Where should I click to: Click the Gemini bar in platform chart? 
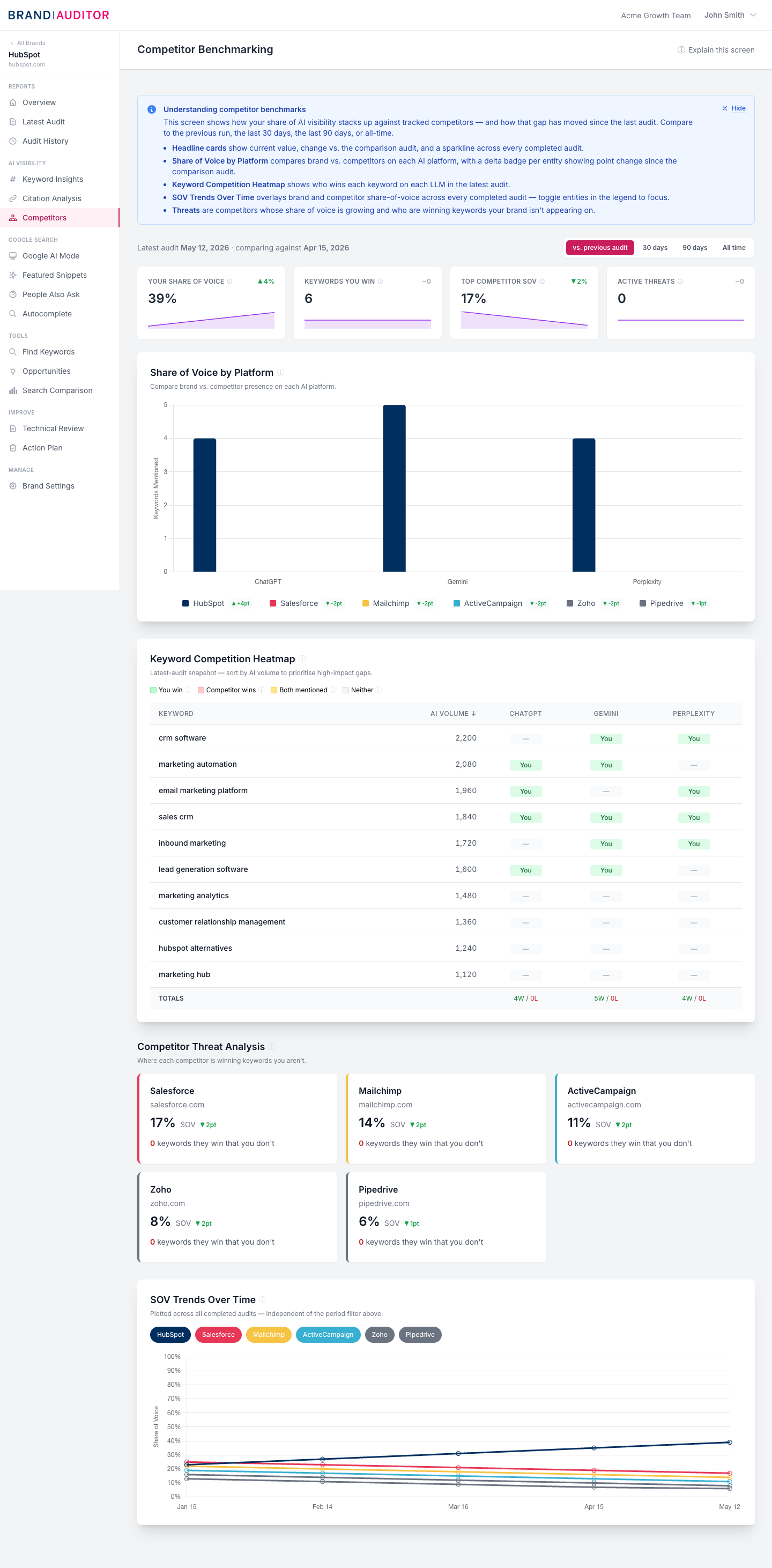click(394, 488)
